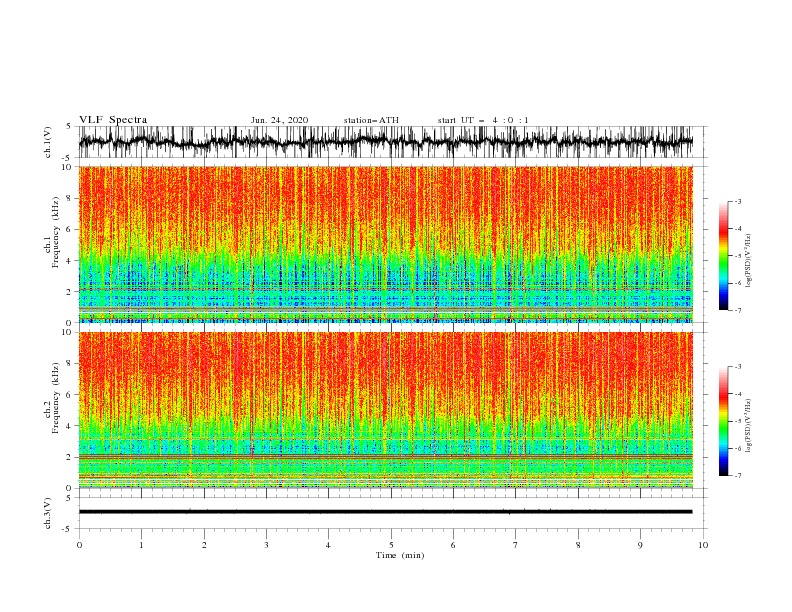The width and height of the screenshot is (792, 612).
Task: Click time axis tick label "9"
Action: tap(640, 545)
